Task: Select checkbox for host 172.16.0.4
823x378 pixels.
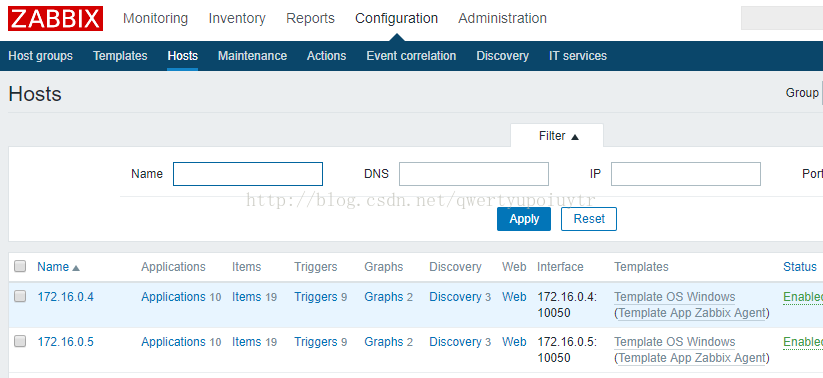Action: (x=20, y=297)
